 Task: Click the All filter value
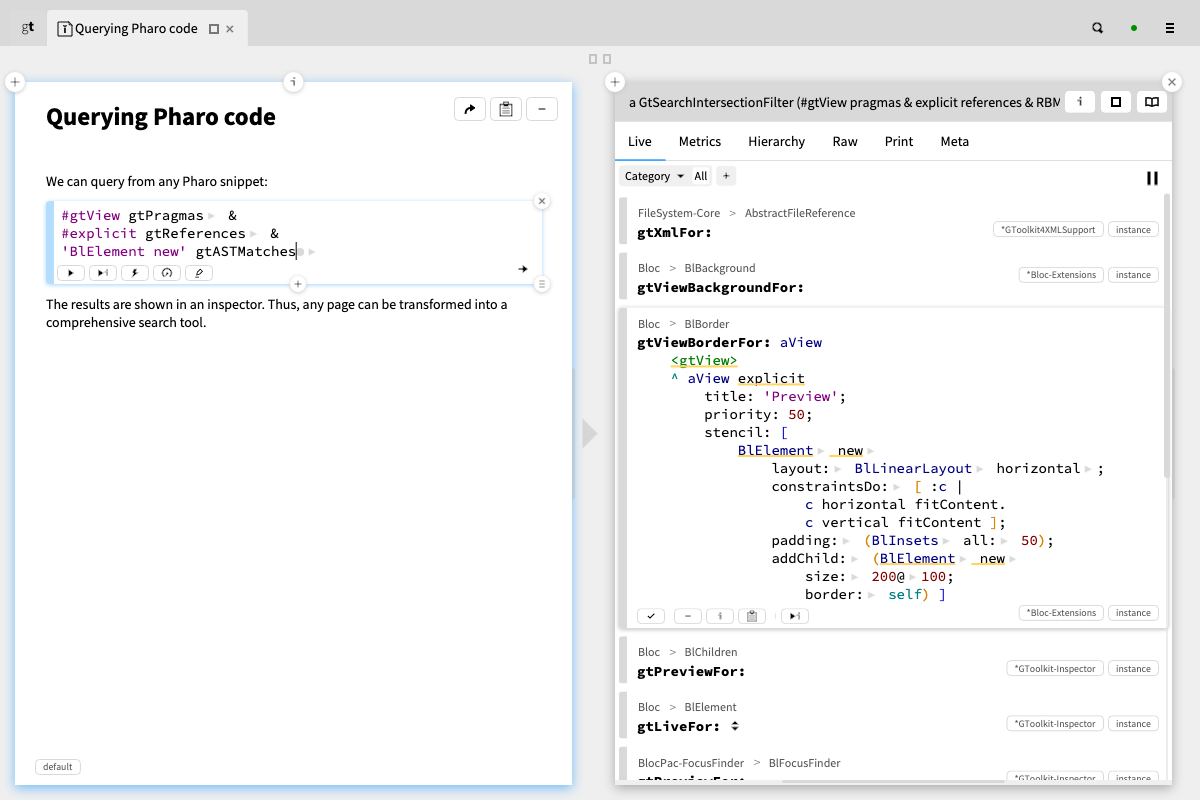(x=701, y=176)
